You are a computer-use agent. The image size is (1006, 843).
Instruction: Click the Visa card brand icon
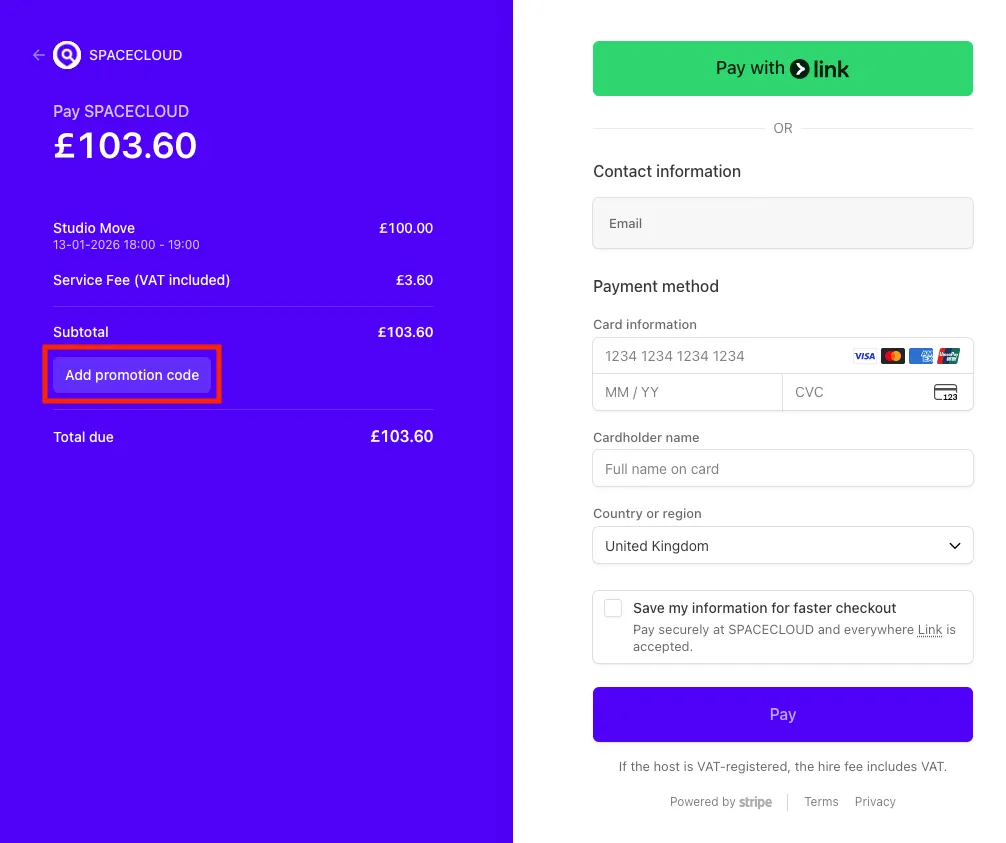864,356
